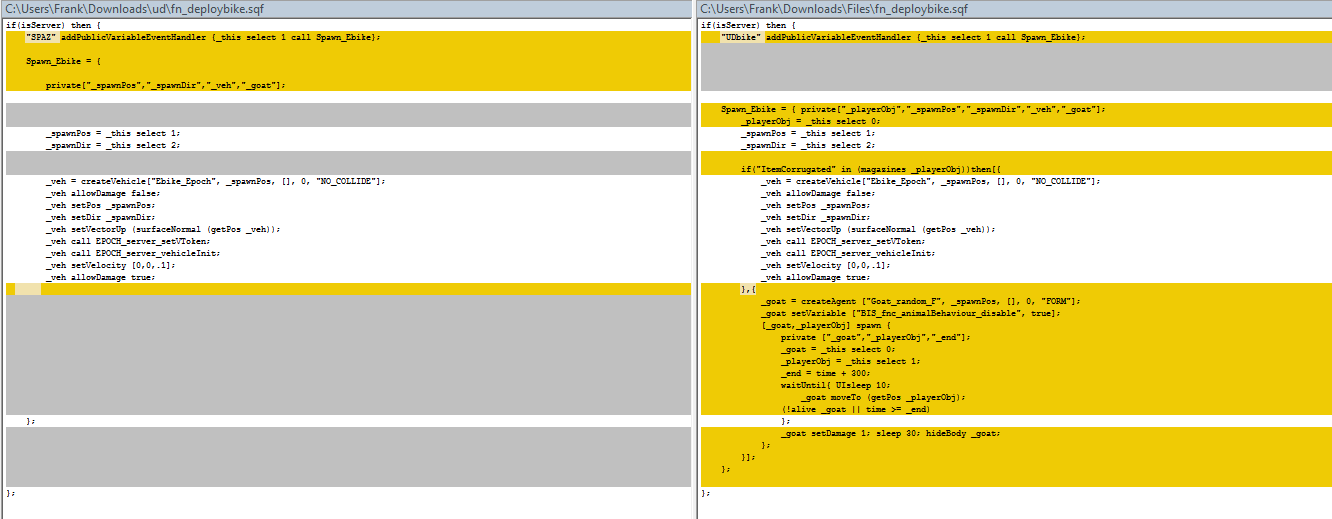Click "(!alive _goat || time >= _end)" line
The image size is (1332, 519).
click(x=856, y=409)
